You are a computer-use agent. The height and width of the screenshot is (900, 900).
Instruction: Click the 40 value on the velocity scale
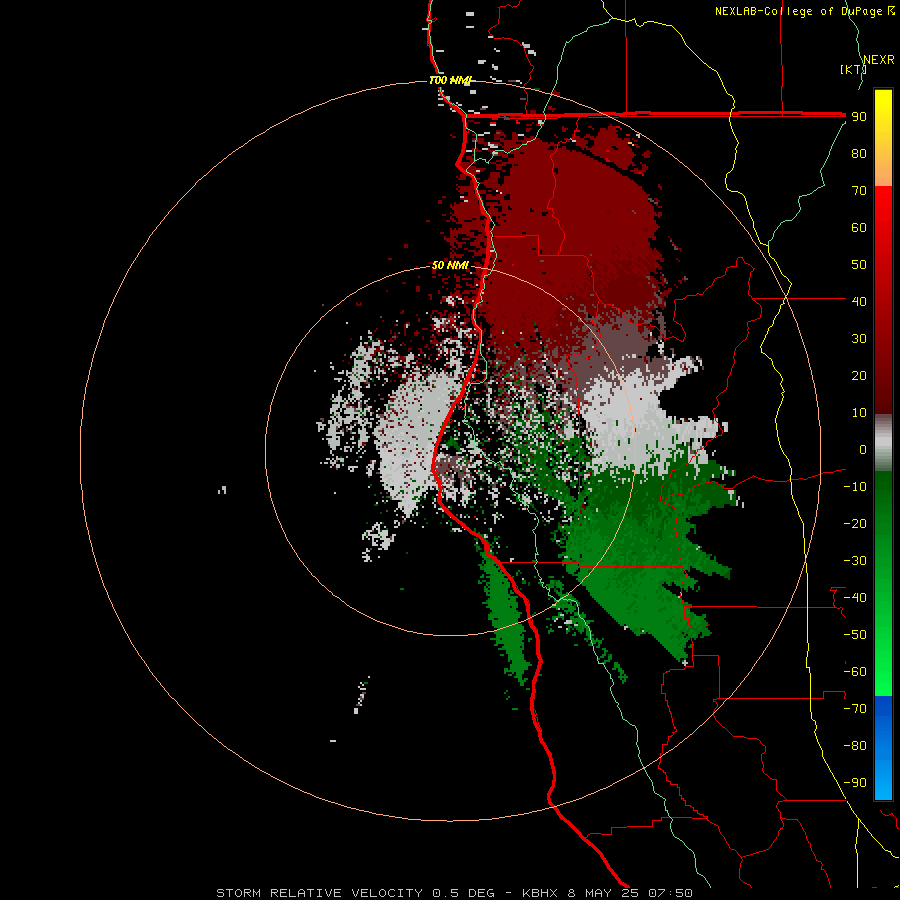859,302
